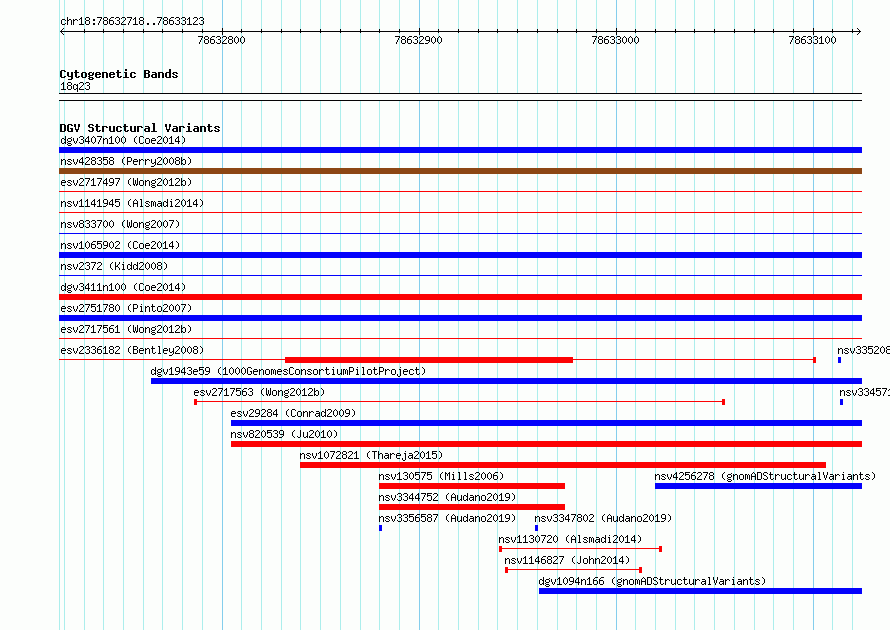Viewport: 890px width, 630px height.
Task: Open variant nsv1146827 (John2014) label
Action: pyautogui.click(x=567, y=560)
